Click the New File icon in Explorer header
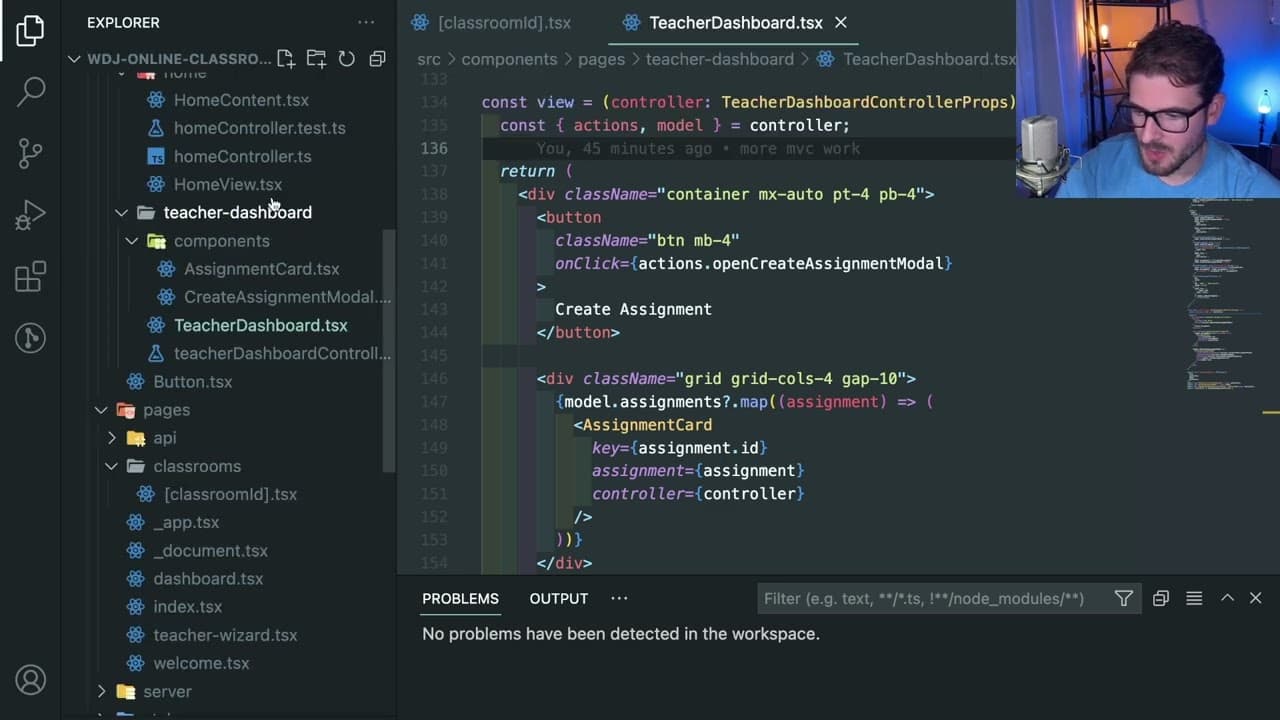1280x720 pixels. pos(286,59)
